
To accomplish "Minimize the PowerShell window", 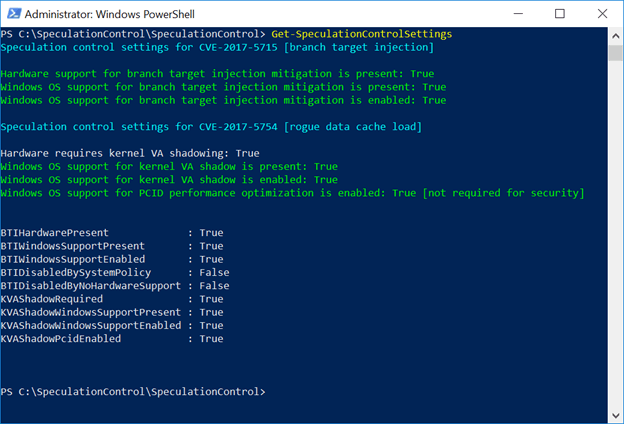I will [518, 14].
